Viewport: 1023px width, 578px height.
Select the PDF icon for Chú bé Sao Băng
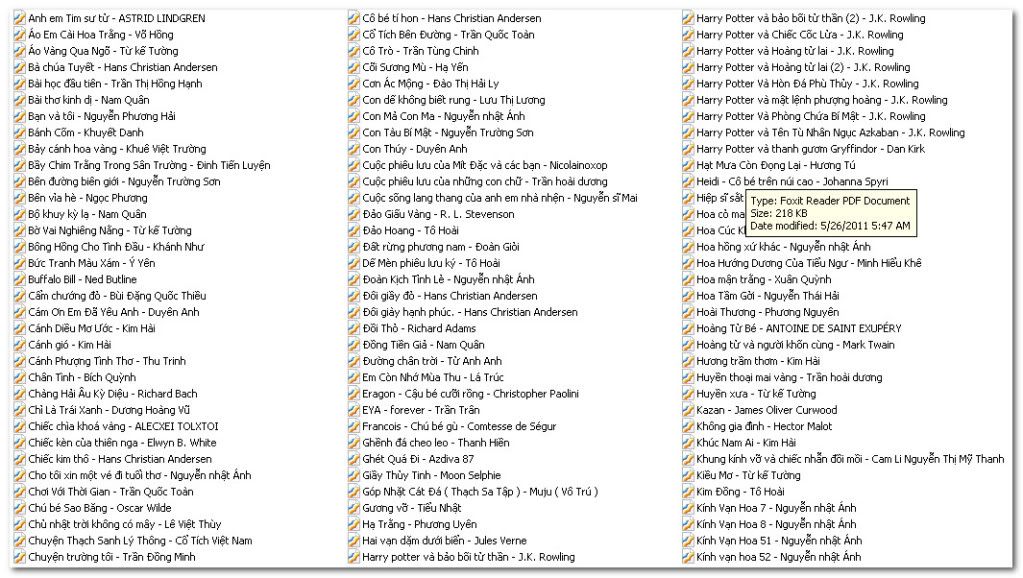click(x=19, y=508)
